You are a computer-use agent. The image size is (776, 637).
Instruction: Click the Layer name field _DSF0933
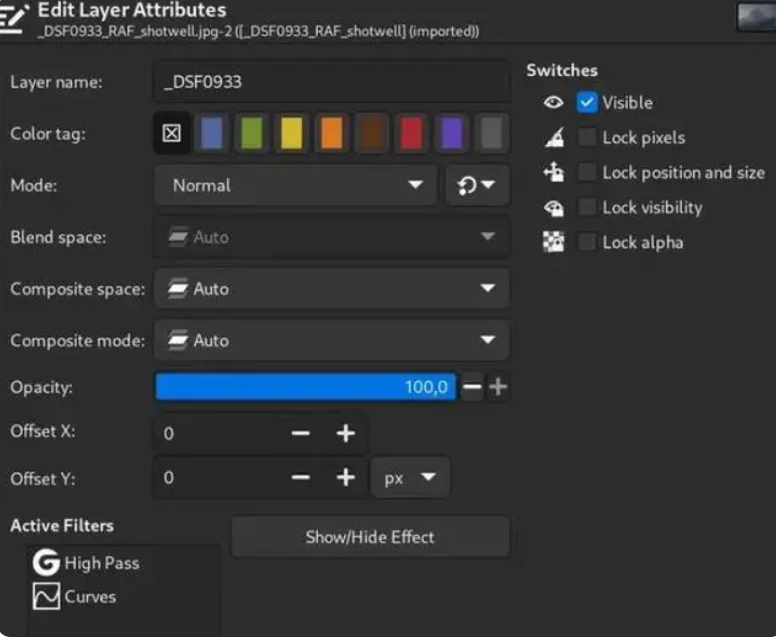click(332, 82)
